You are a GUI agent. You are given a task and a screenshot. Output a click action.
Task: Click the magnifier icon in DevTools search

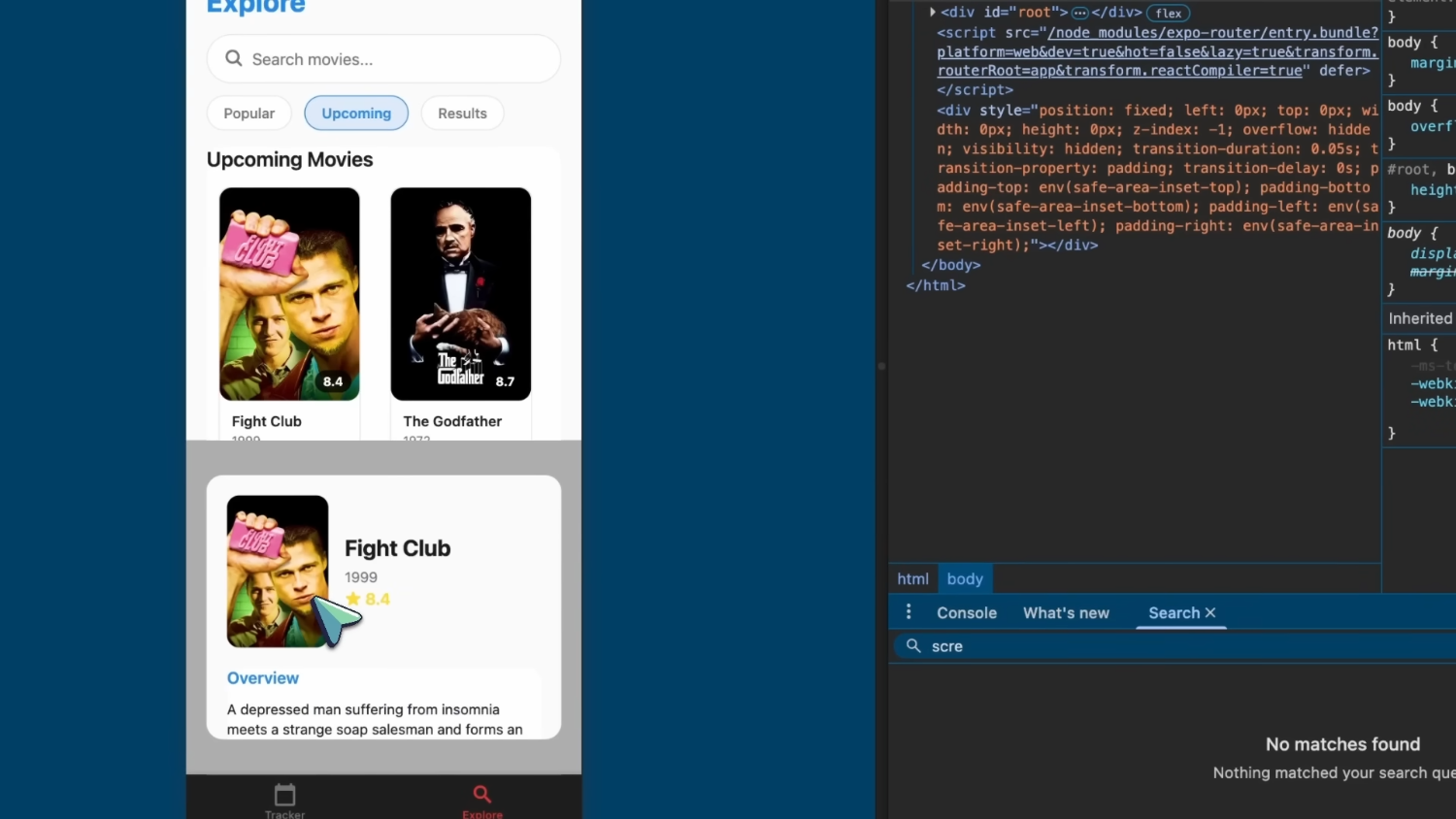tap(913, 645)
